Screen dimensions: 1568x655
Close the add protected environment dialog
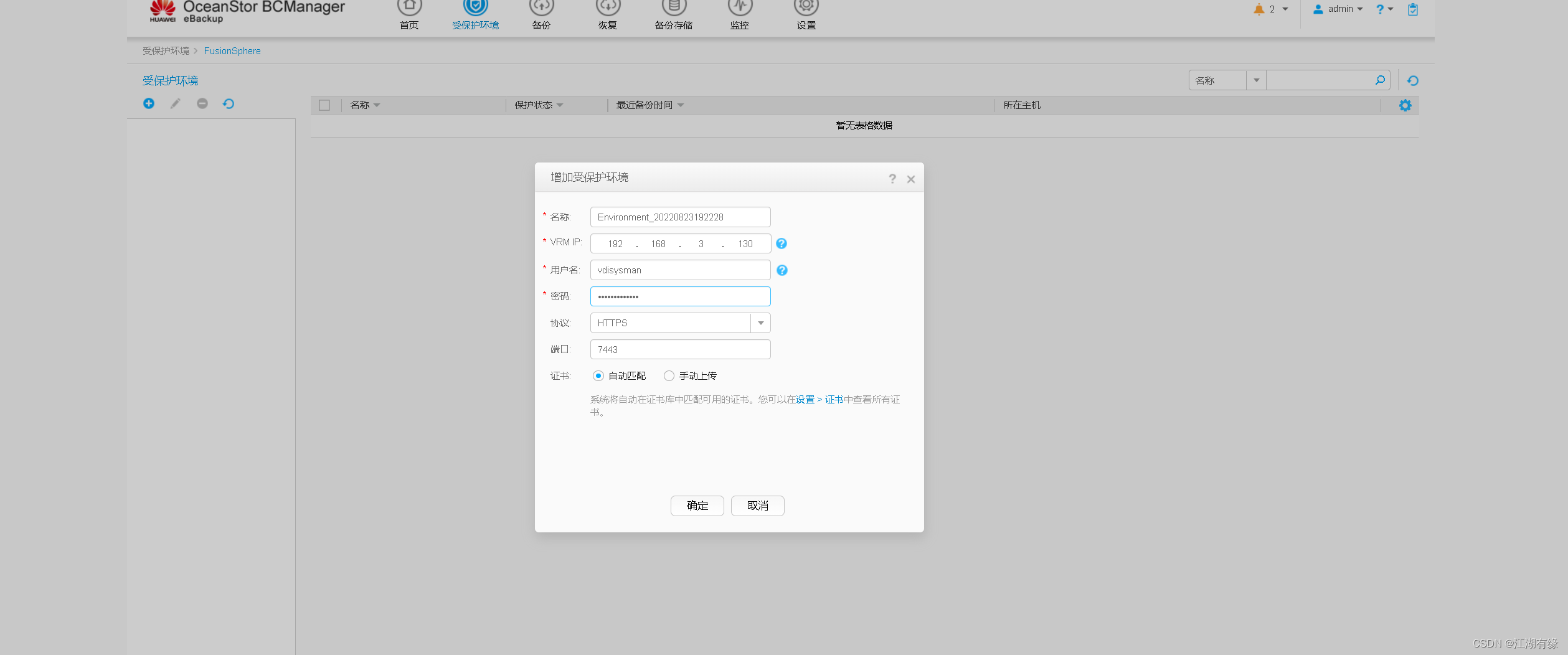[x=911, y=179]
